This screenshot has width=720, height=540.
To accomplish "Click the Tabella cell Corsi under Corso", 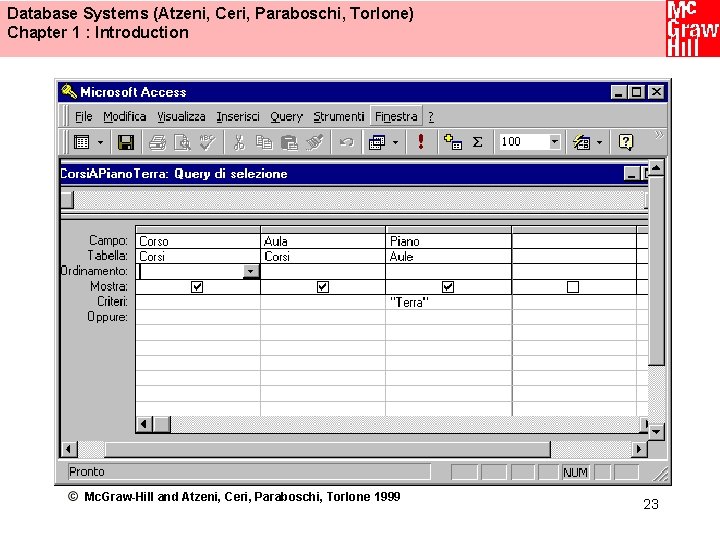I will coord(198,256).
